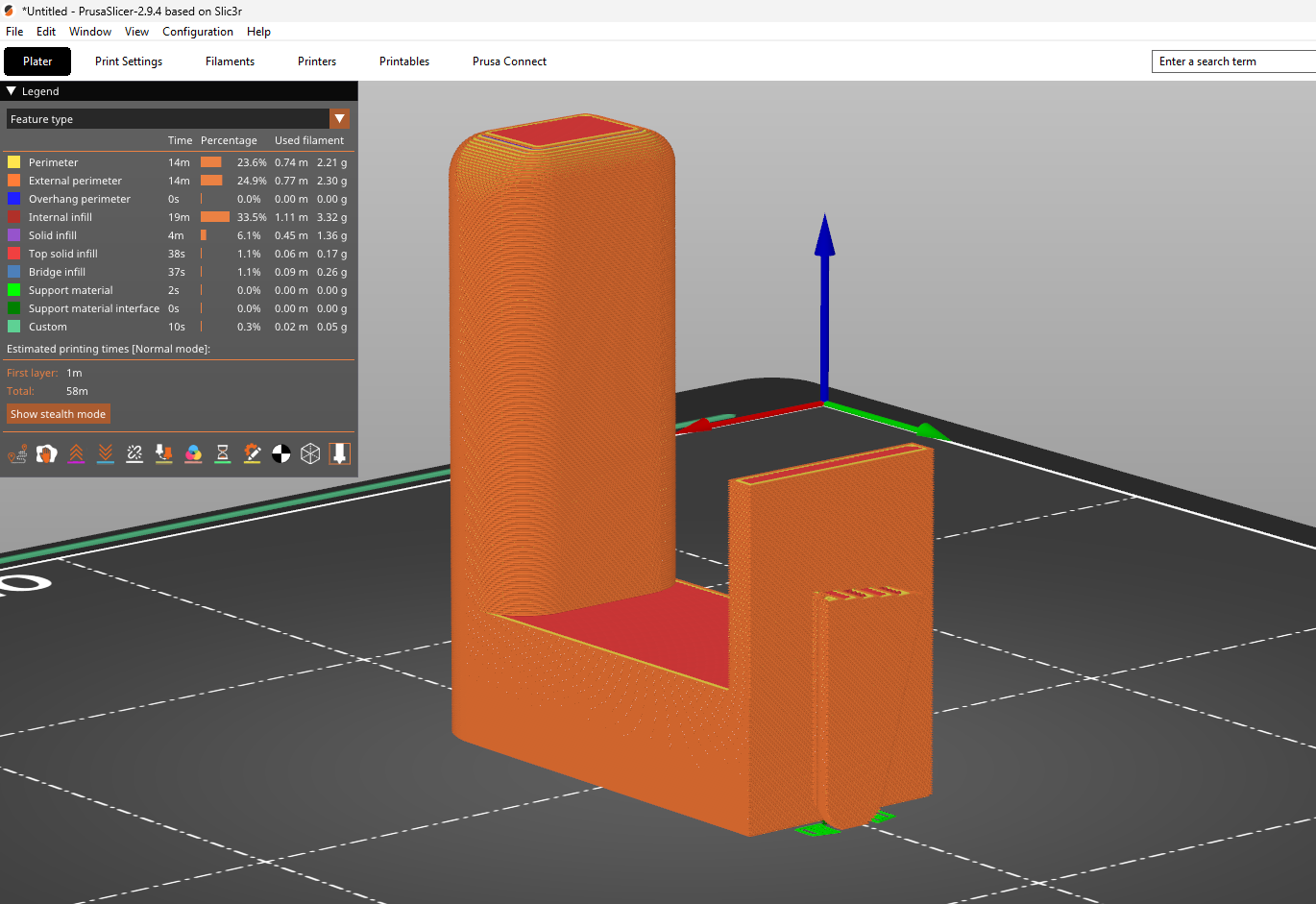Open the Configuration menu

(198, 32)
